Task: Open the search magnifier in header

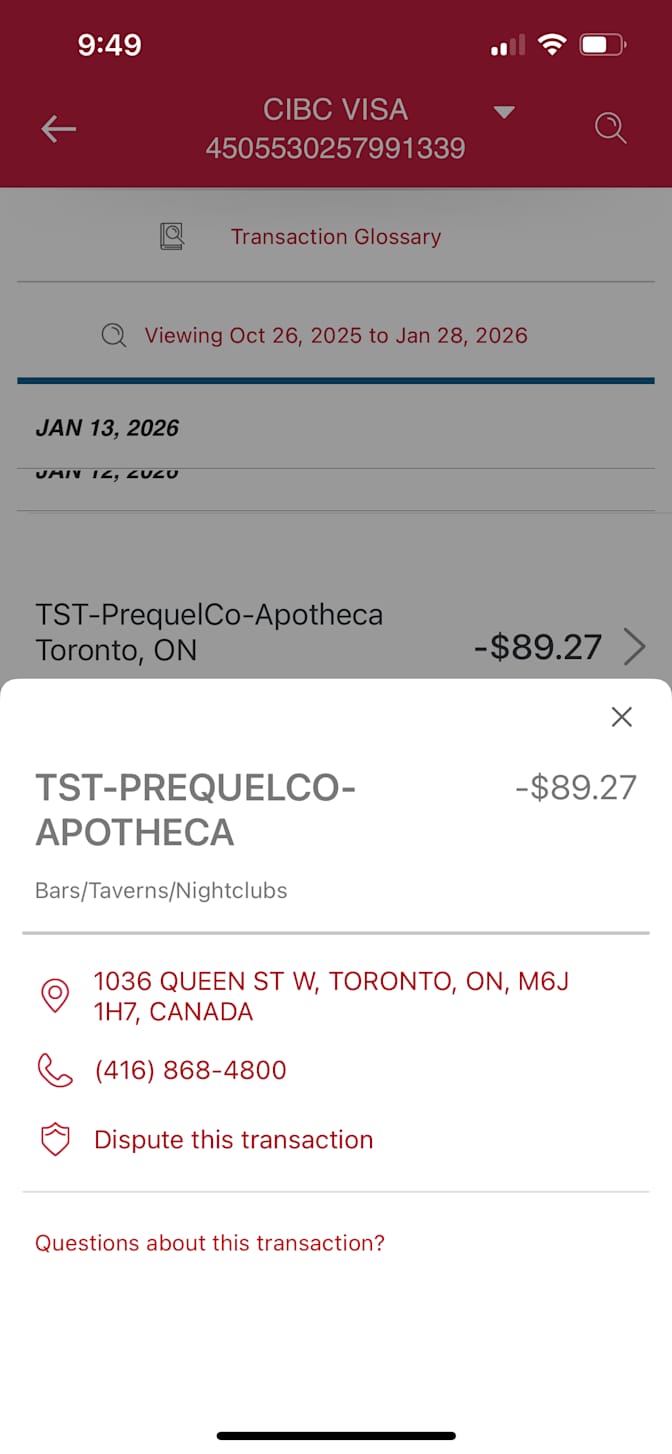Action: coord(610,128)
